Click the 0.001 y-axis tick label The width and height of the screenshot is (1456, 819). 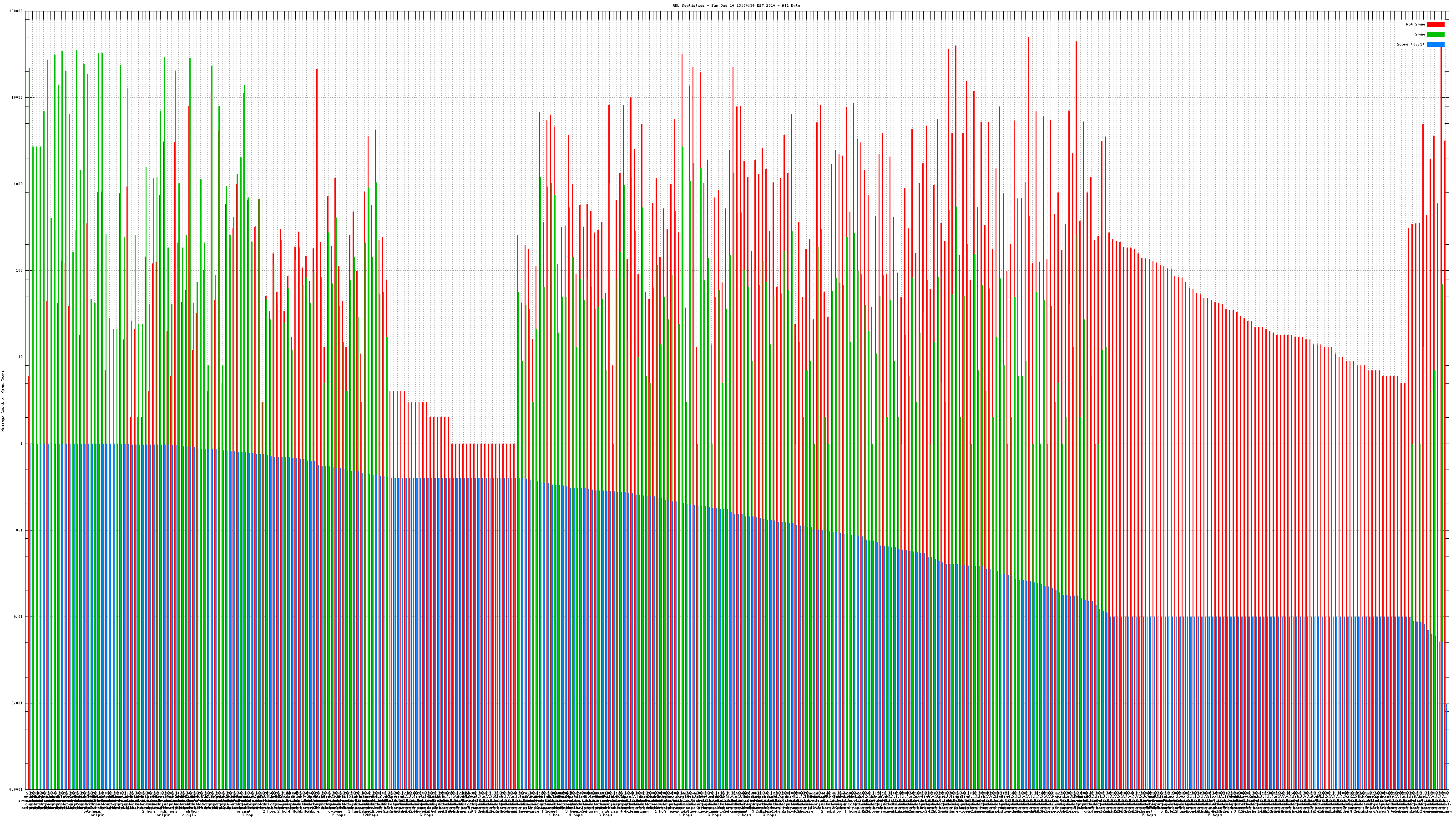(x=18, y=703)
